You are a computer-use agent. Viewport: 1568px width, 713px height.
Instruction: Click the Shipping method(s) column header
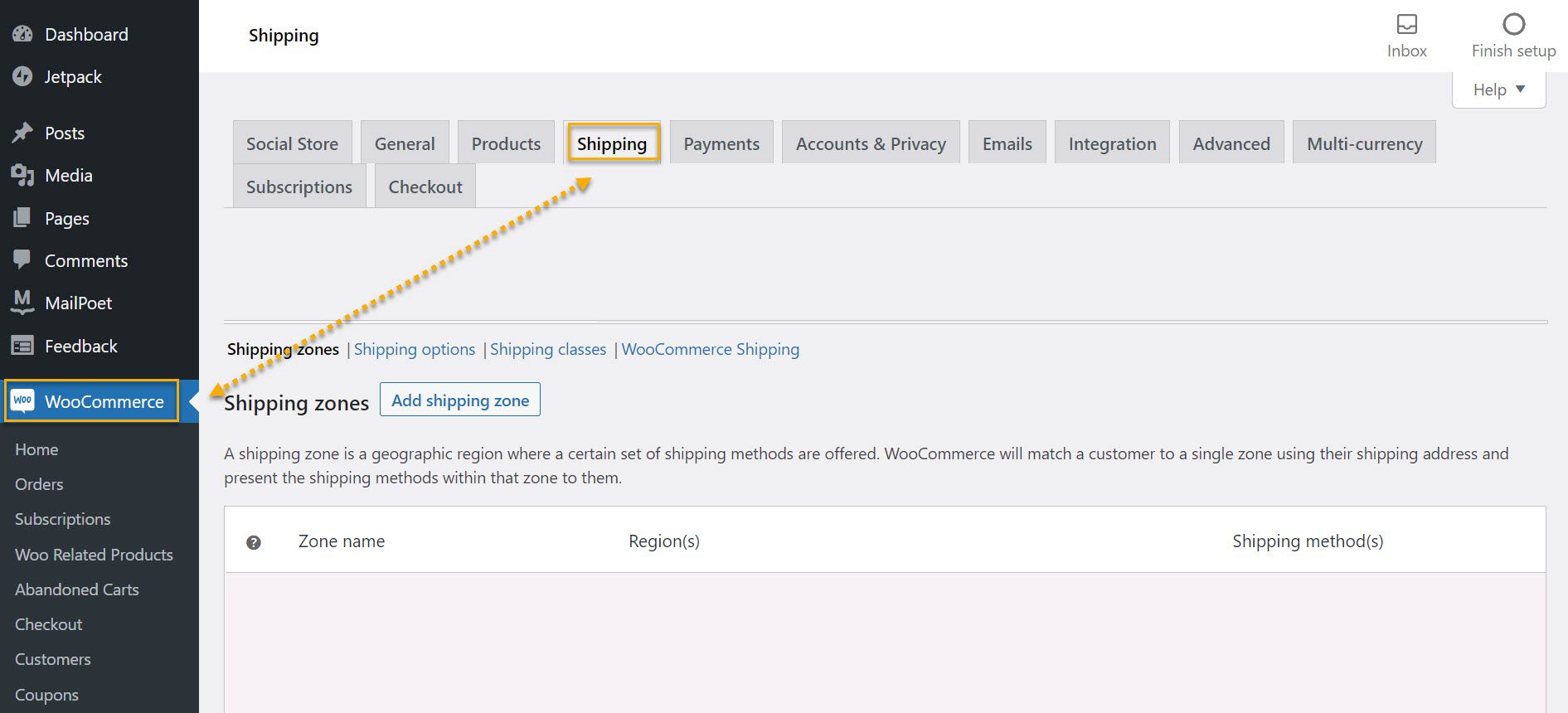(x=1308, y=541)
